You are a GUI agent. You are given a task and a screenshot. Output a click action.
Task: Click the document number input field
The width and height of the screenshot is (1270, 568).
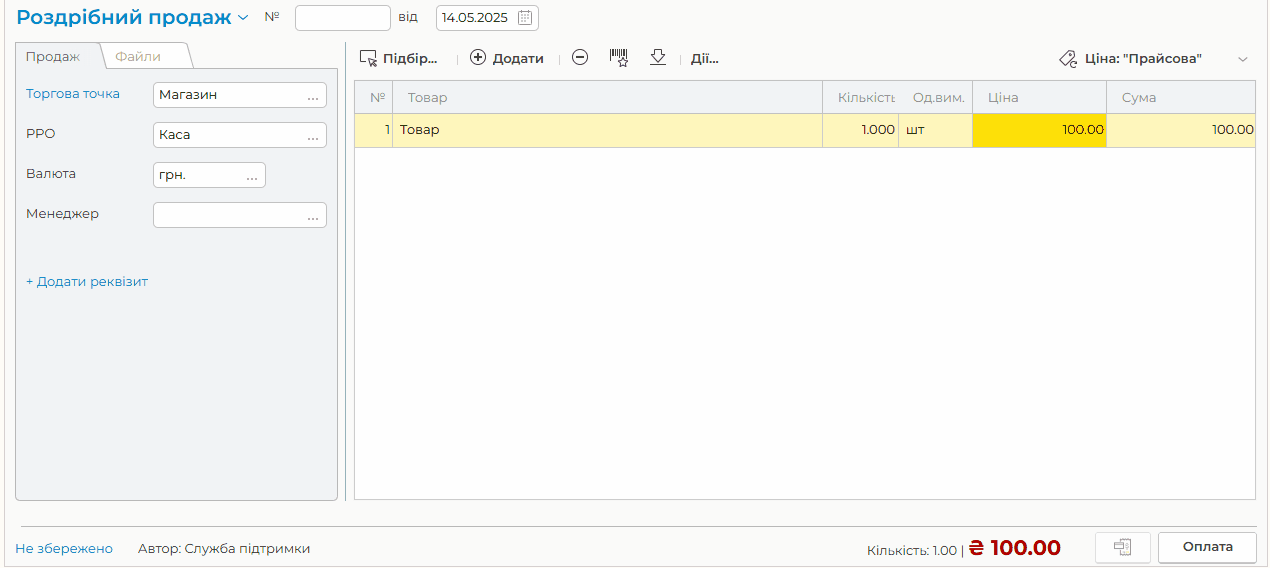[343, 18]
